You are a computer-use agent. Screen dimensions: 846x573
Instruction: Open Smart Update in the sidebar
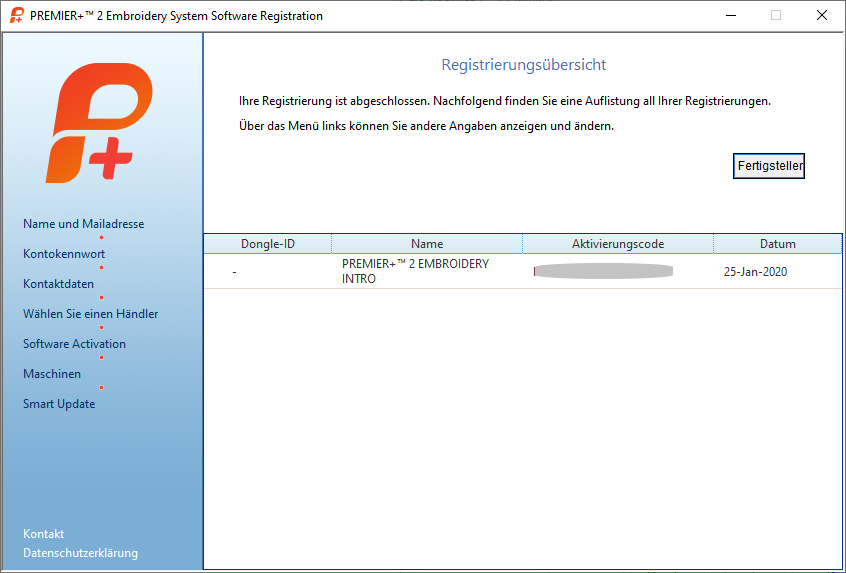pyautogui.click(x=59, y=404)
